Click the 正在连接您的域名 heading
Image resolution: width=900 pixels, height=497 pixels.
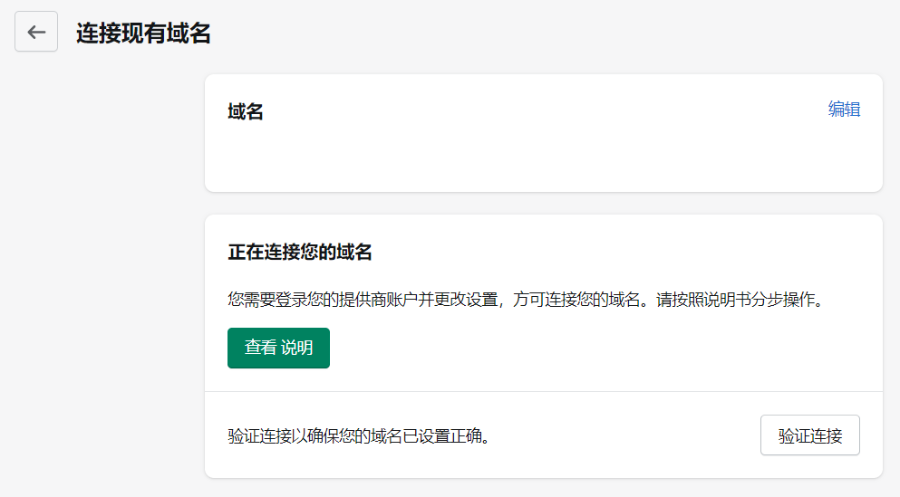click(300, 252)
